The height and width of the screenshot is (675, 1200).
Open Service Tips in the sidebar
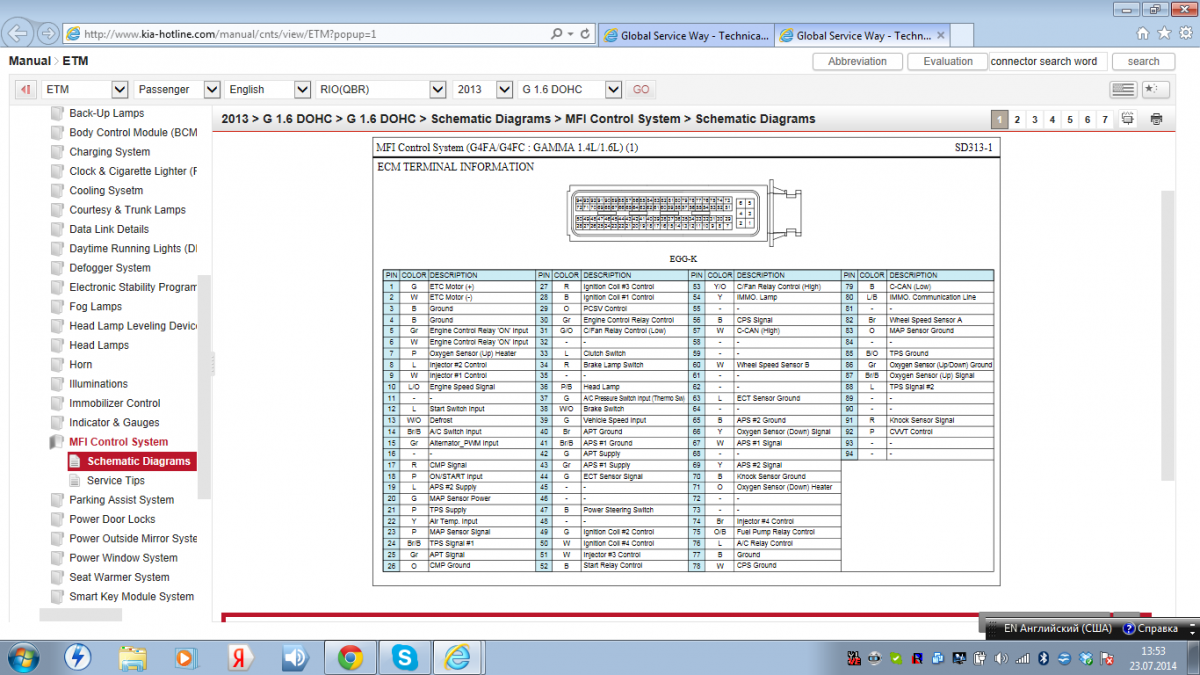(x=115, y=481)
